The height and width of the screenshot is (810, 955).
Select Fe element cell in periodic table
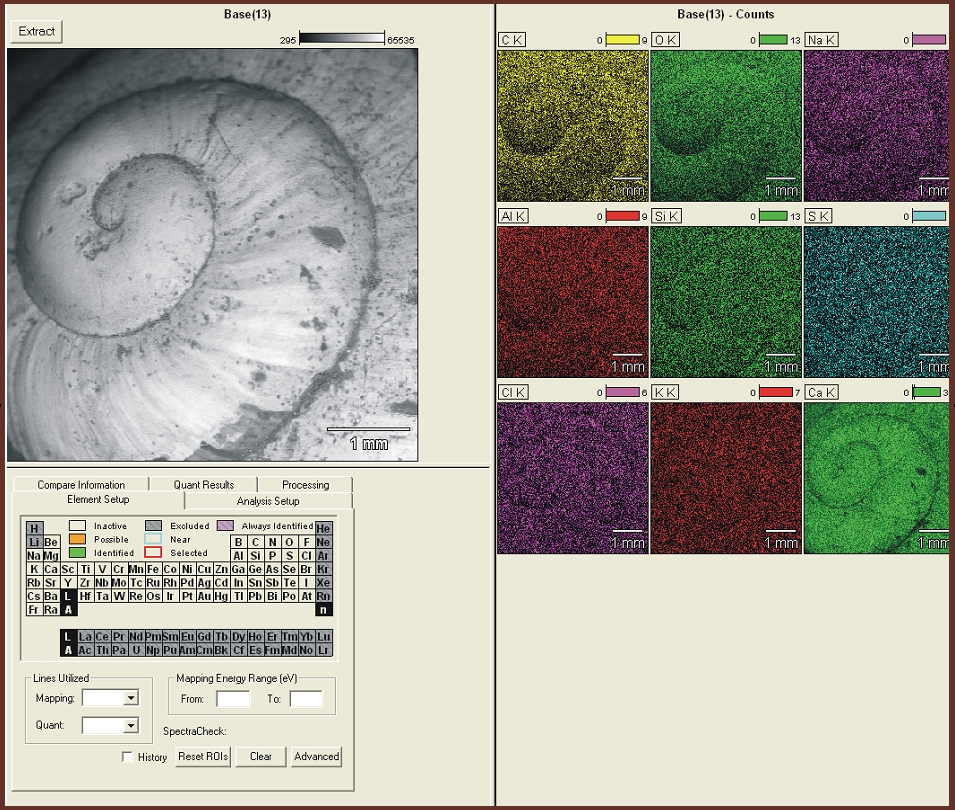point(153,569)
